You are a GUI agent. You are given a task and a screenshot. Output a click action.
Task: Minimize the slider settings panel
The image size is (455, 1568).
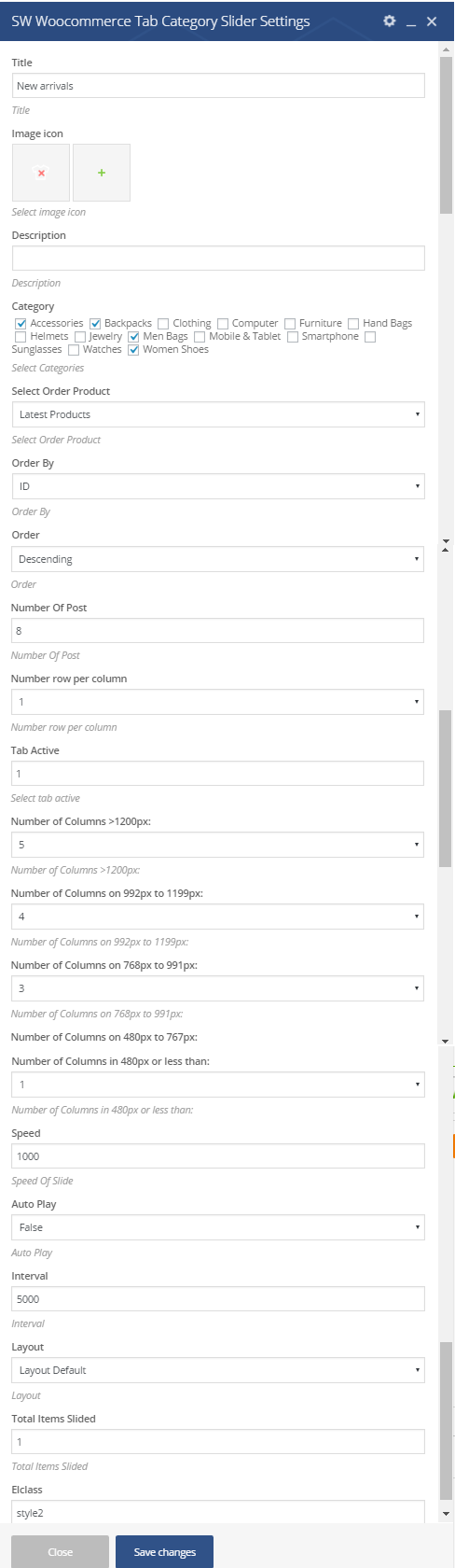(411, 21)
